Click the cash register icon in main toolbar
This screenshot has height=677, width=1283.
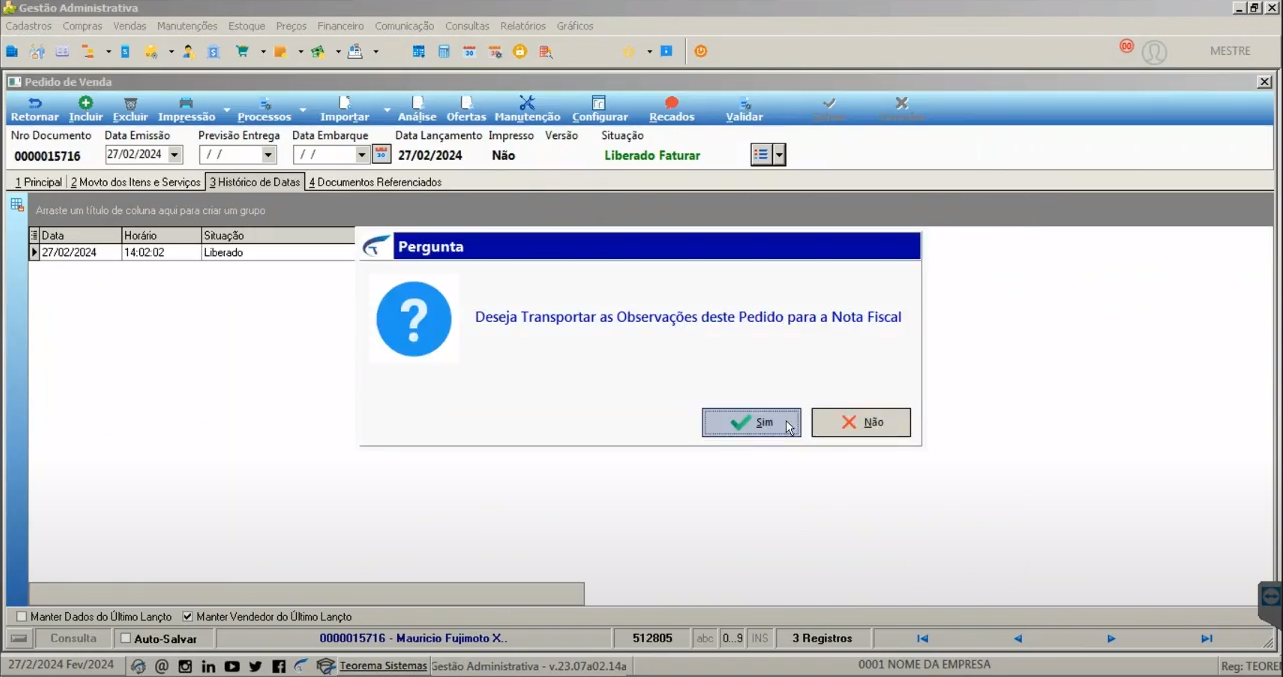pyautogui.click(x=355, y=52)
